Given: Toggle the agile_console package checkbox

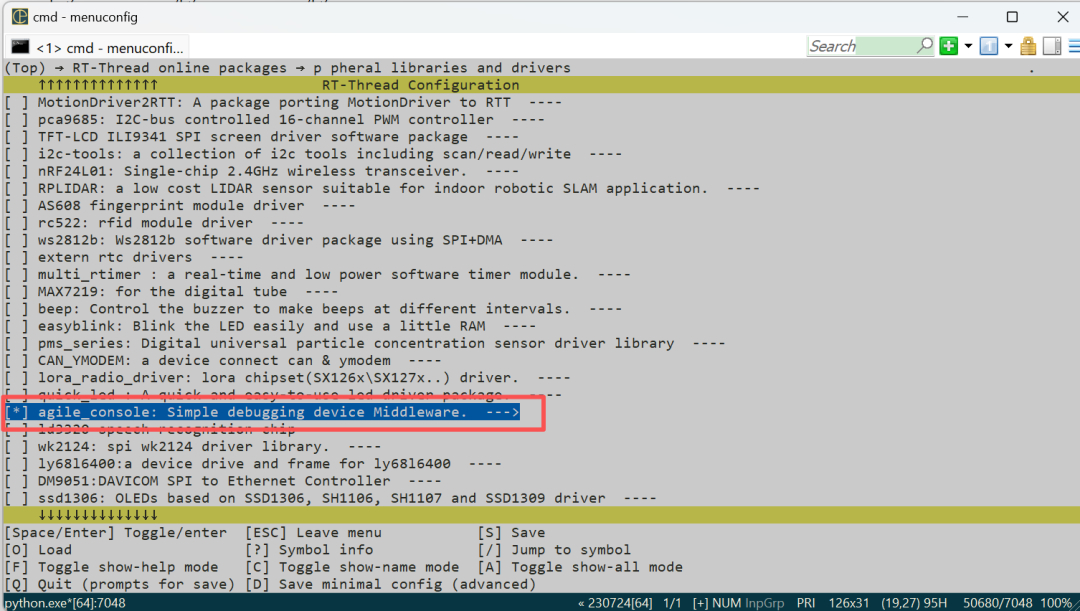Looking at the screenshot, I should [18, 412].
